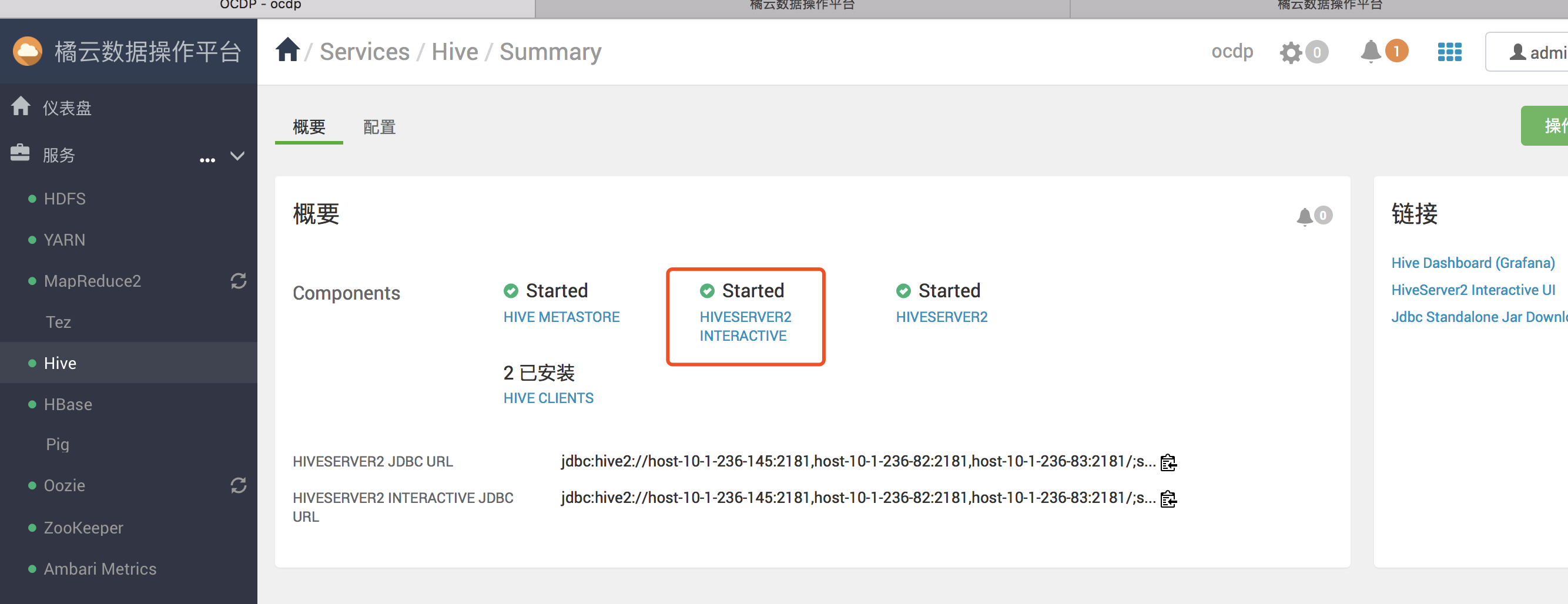Click summary panel alerts bell icon
1568x604 pixels.
pyautogui.click(x=1304, y=216)
